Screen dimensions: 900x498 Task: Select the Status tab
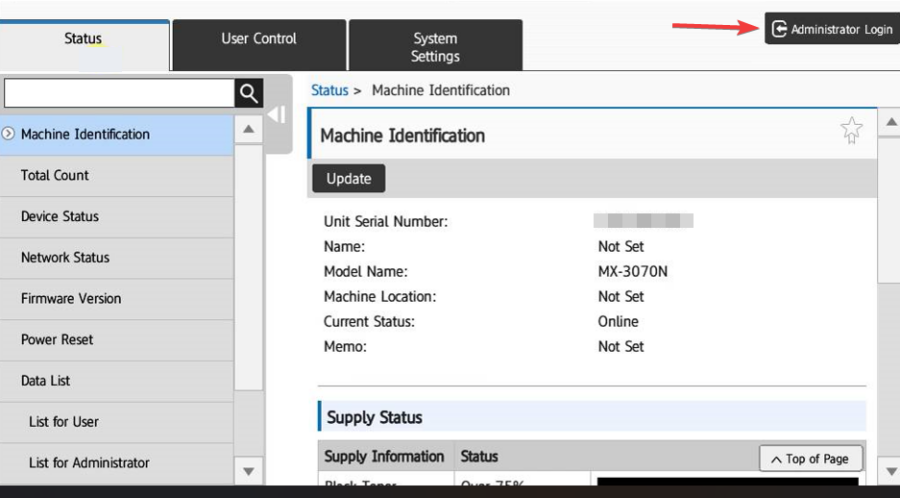[83, 39]
